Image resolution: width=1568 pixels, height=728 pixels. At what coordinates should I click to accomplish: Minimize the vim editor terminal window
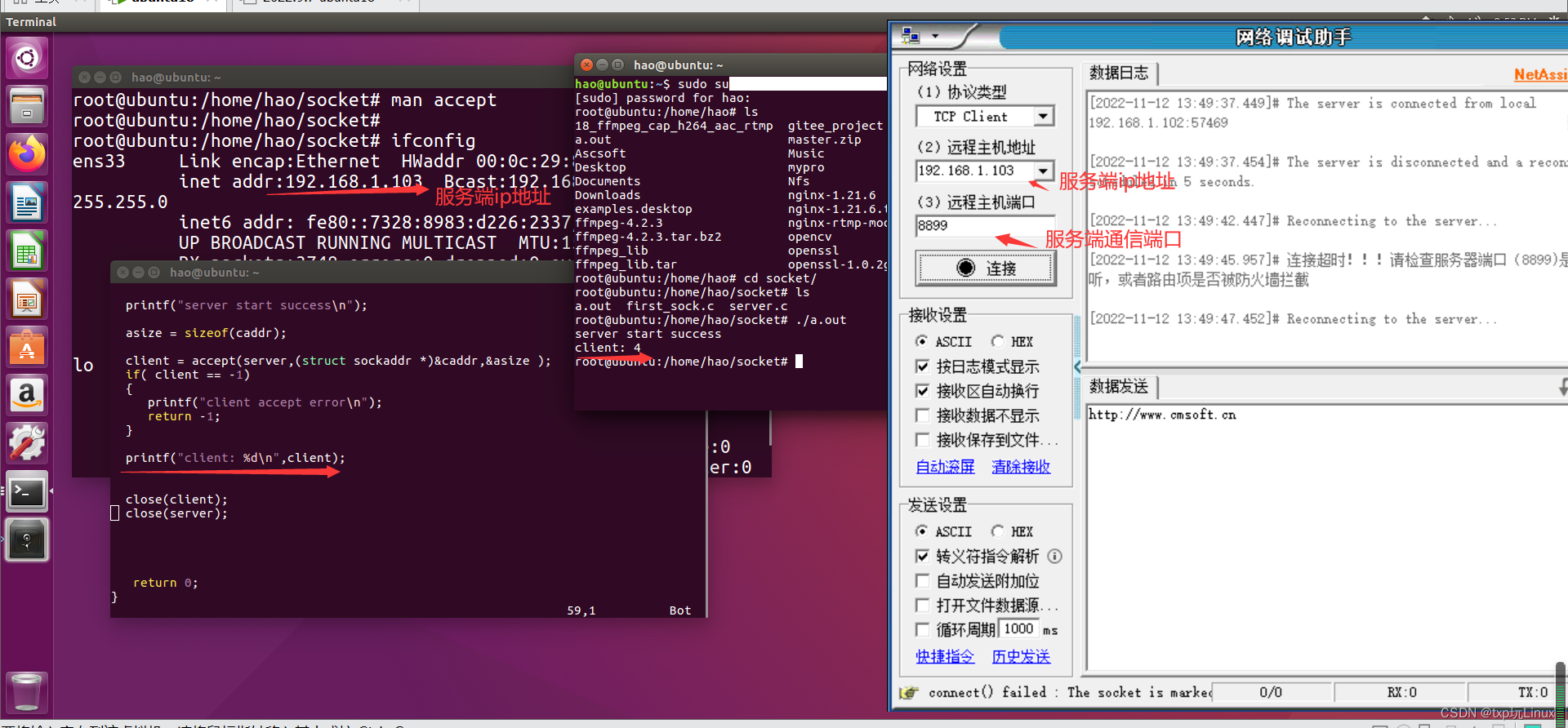138,272
